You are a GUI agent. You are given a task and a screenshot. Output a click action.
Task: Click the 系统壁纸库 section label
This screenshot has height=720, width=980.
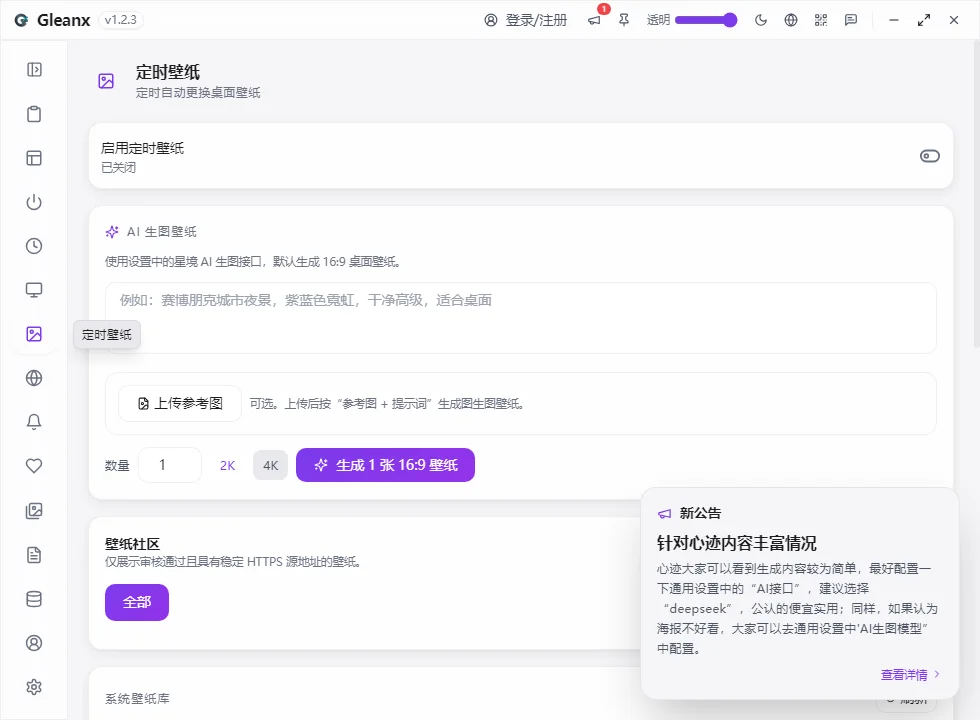[137, 698]
